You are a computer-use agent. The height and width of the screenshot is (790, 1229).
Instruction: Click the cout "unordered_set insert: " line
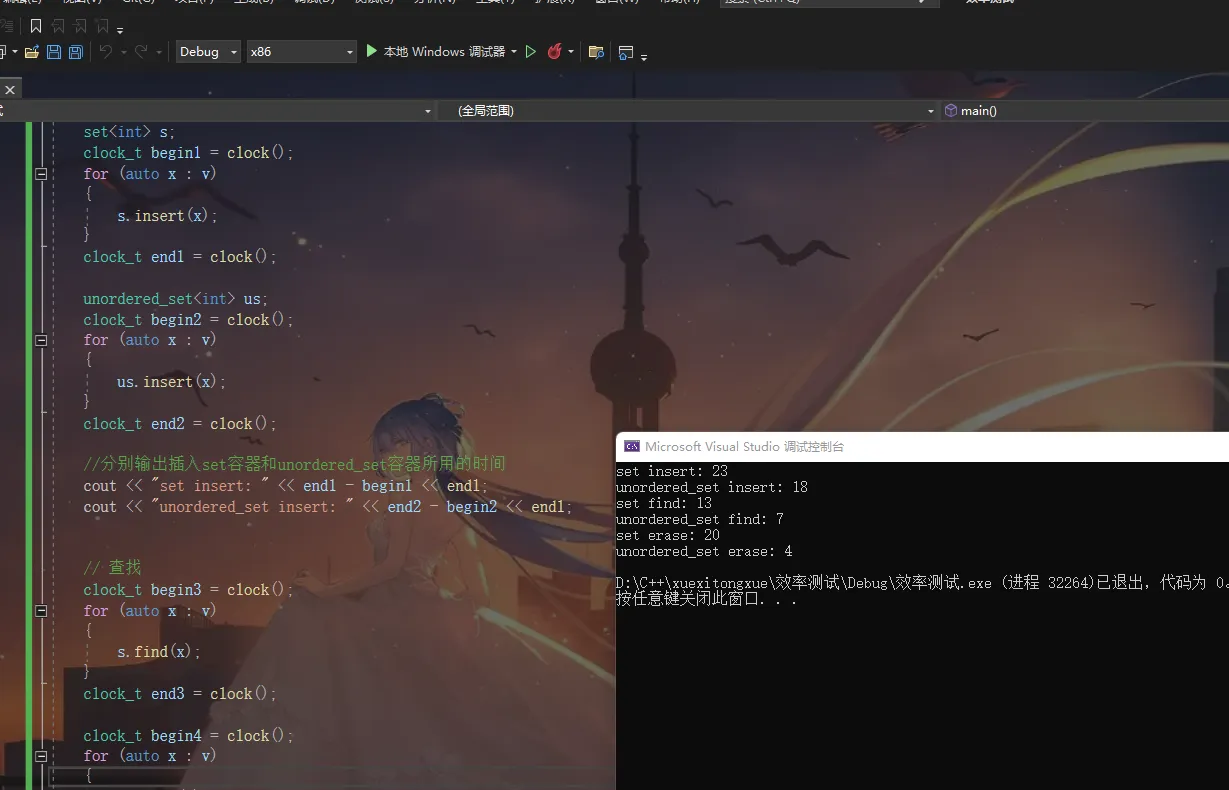click(x=328, y=507)
